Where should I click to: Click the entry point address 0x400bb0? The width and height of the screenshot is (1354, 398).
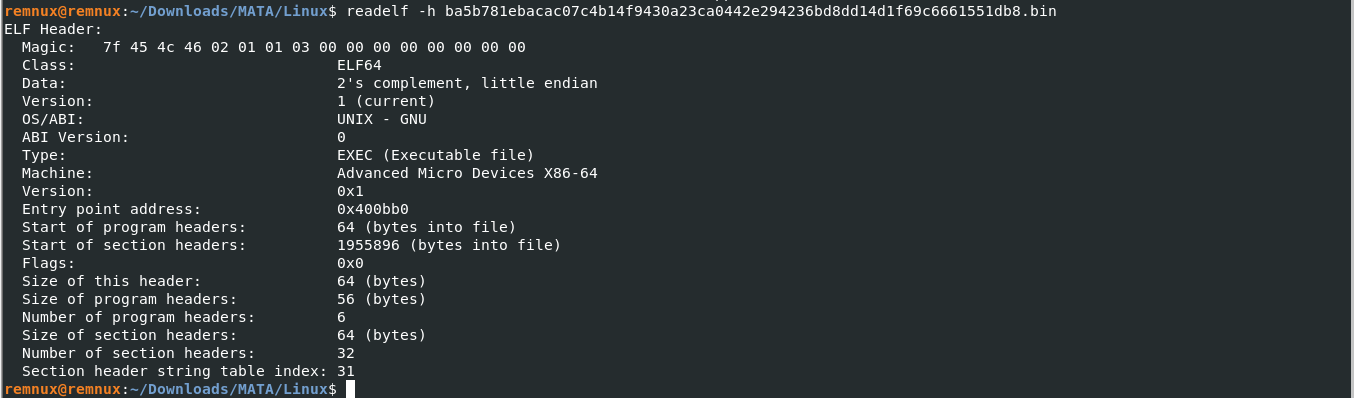coord(373,209)
